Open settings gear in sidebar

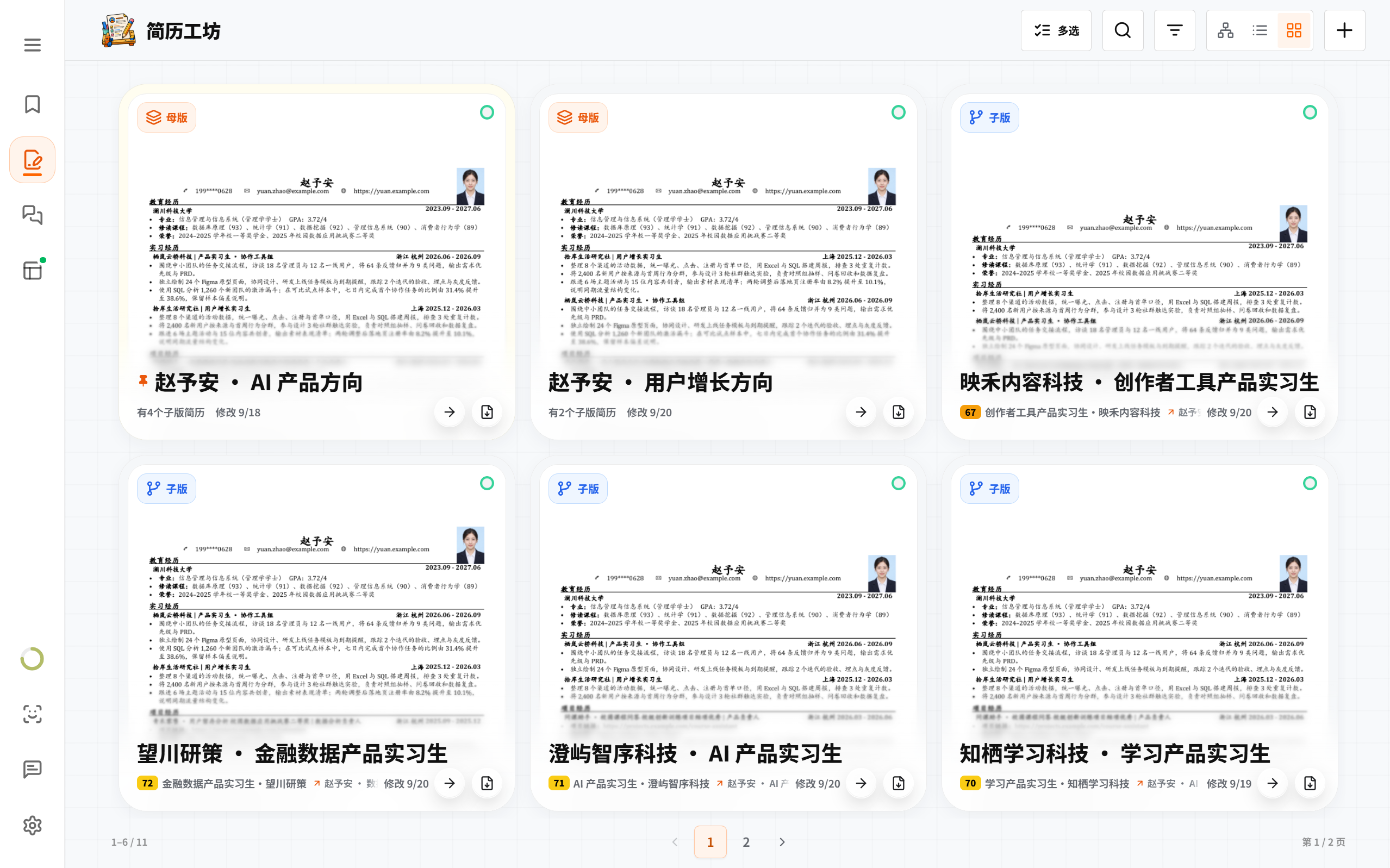point(32,826)
